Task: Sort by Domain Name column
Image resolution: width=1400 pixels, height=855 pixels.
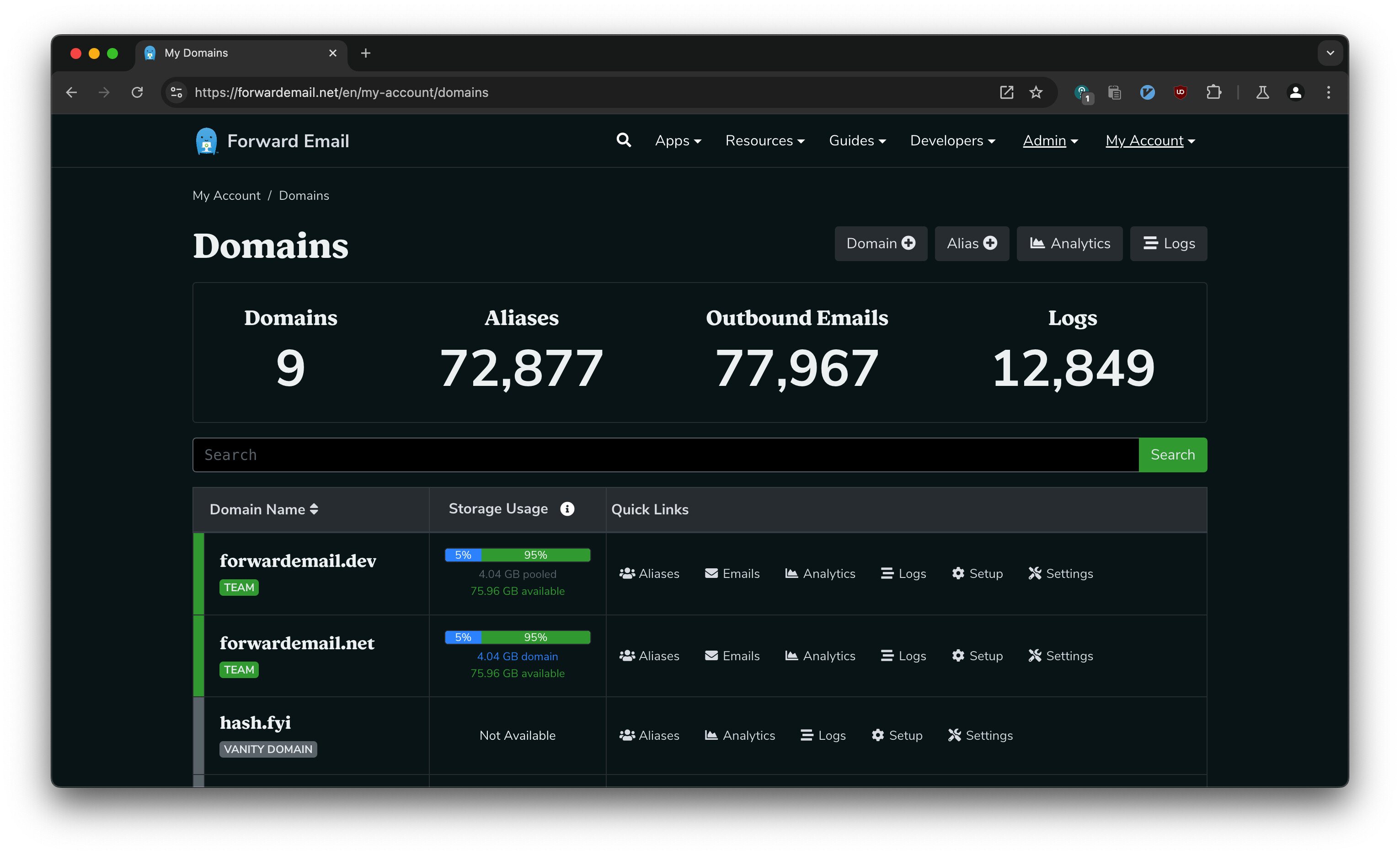Action: coord(264,509)
